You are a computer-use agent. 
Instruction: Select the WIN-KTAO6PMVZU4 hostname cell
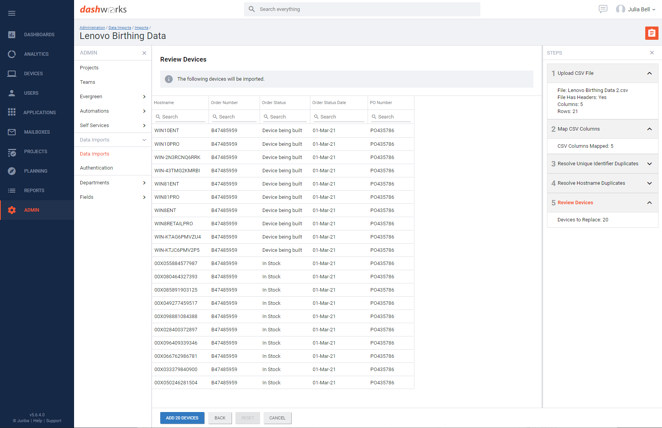click(x=178, y=237)
